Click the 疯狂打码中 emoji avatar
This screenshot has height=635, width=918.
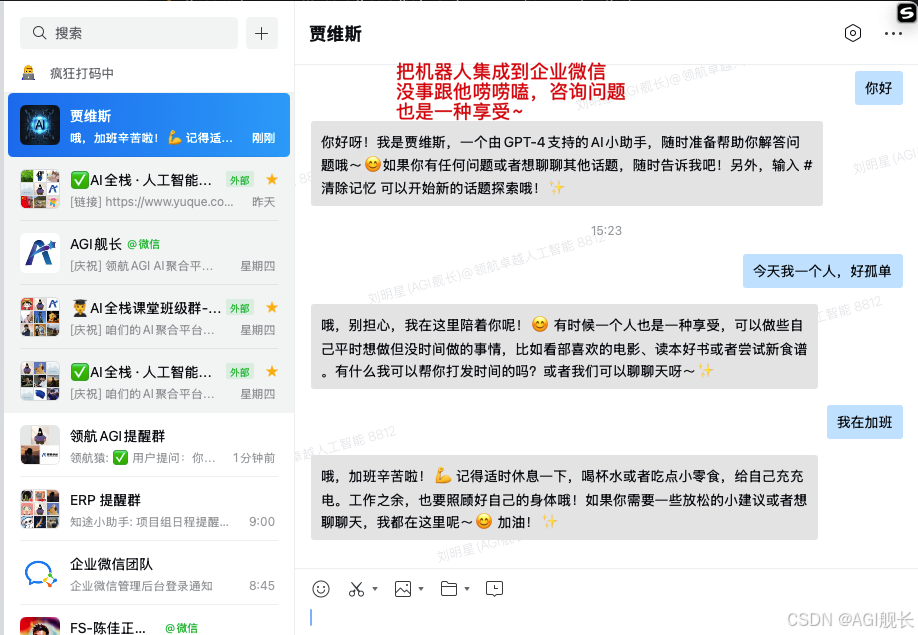click(29, 73)
